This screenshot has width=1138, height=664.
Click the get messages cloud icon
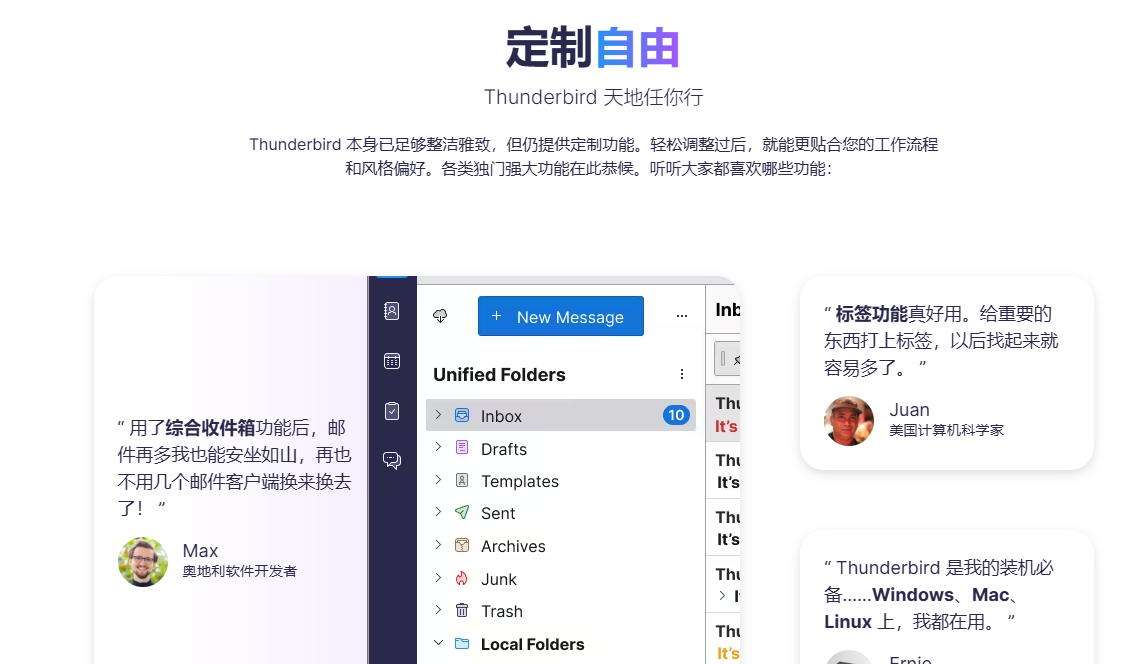tap(440, 316)
